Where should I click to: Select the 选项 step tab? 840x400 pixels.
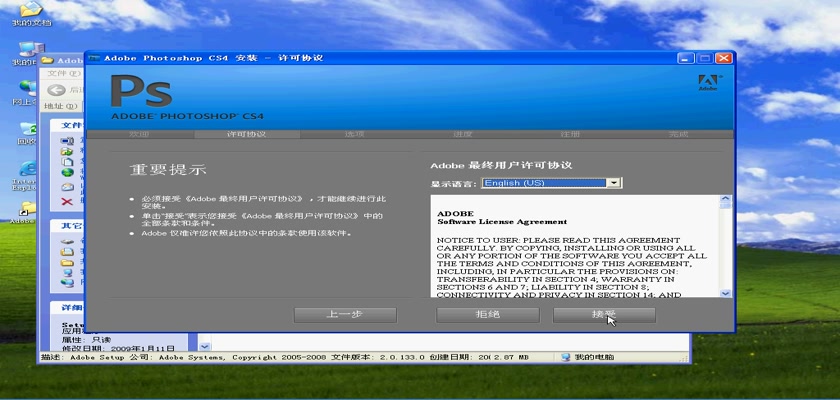[354, 134]
